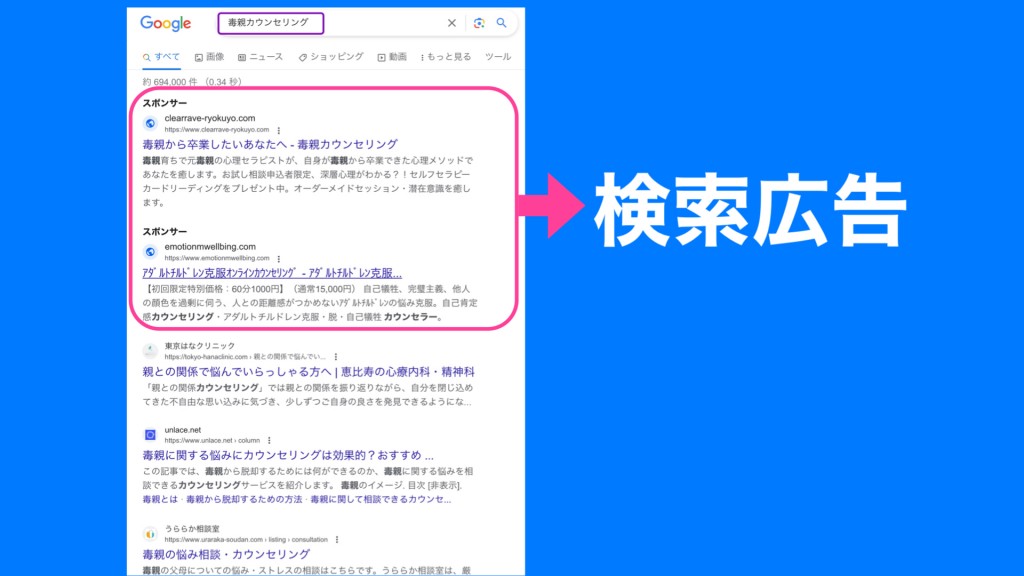Click the 東京はなクリニック favicon

tap(150, 351)
